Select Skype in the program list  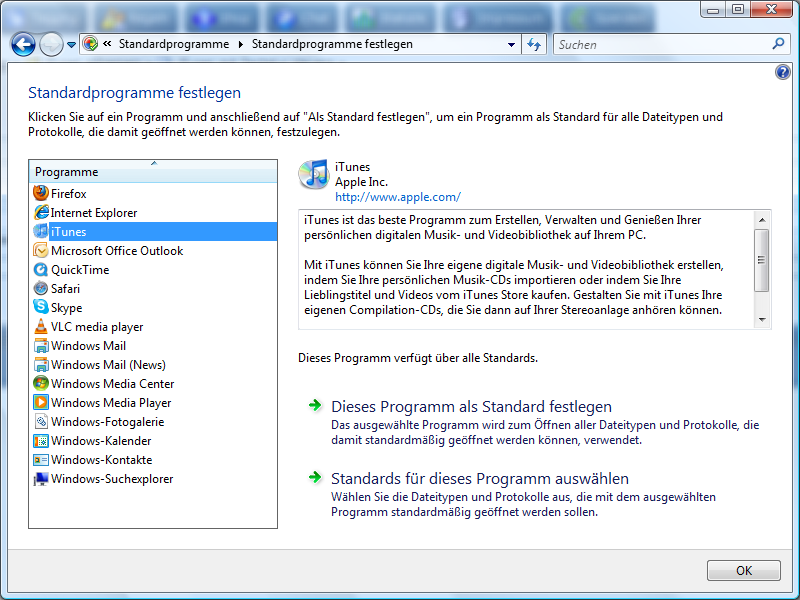[x=153, y=307]
